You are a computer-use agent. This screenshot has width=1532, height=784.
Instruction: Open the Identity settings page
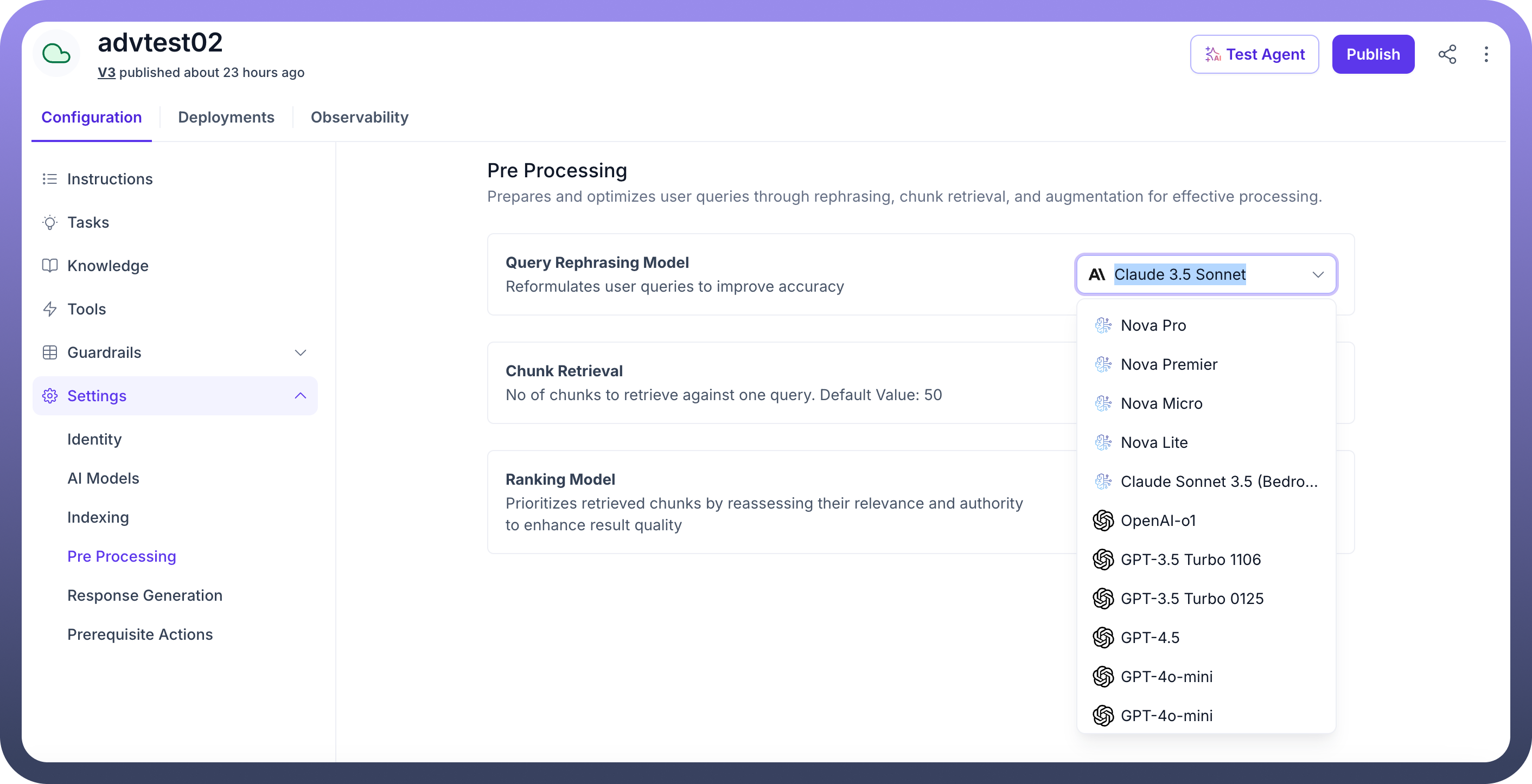coord(94,439)
